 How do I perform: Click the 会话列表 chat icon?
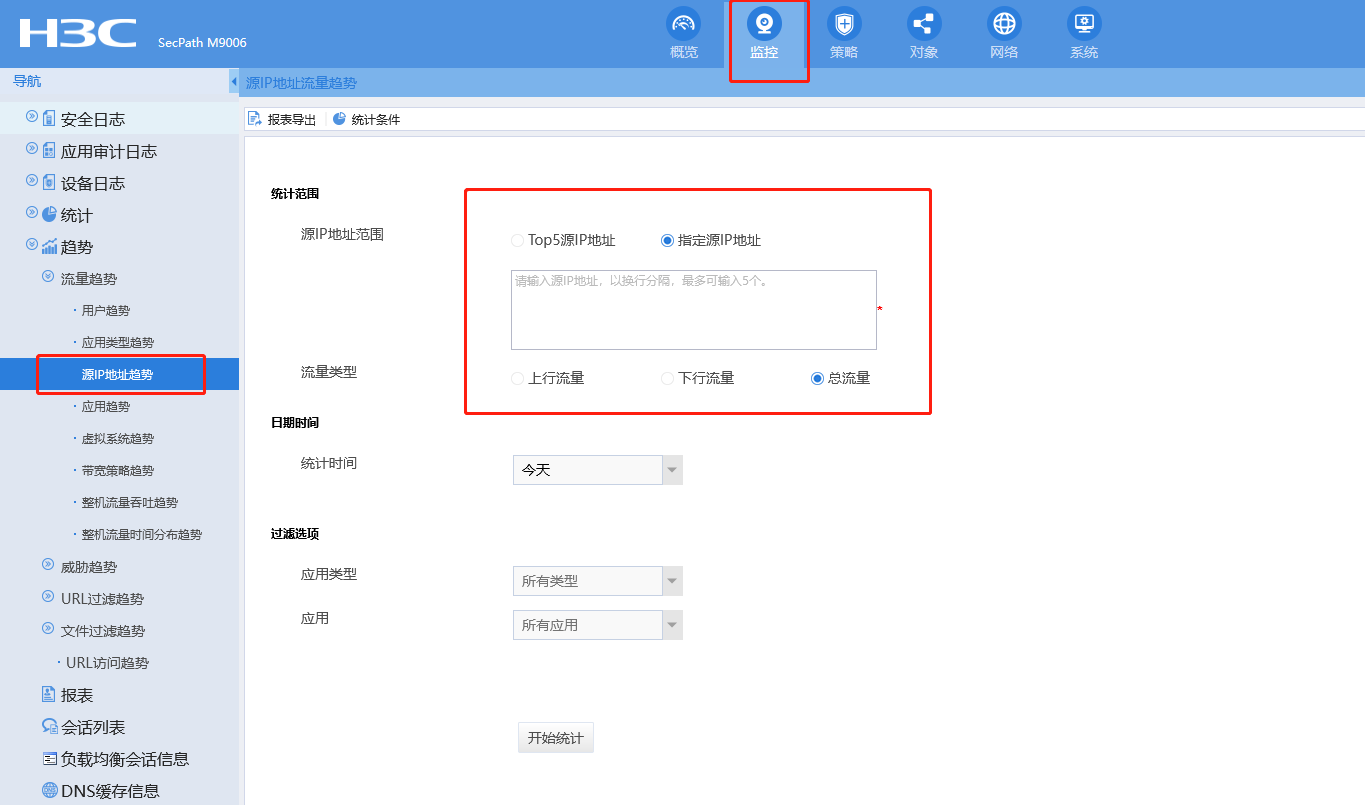tap(49, 726)
